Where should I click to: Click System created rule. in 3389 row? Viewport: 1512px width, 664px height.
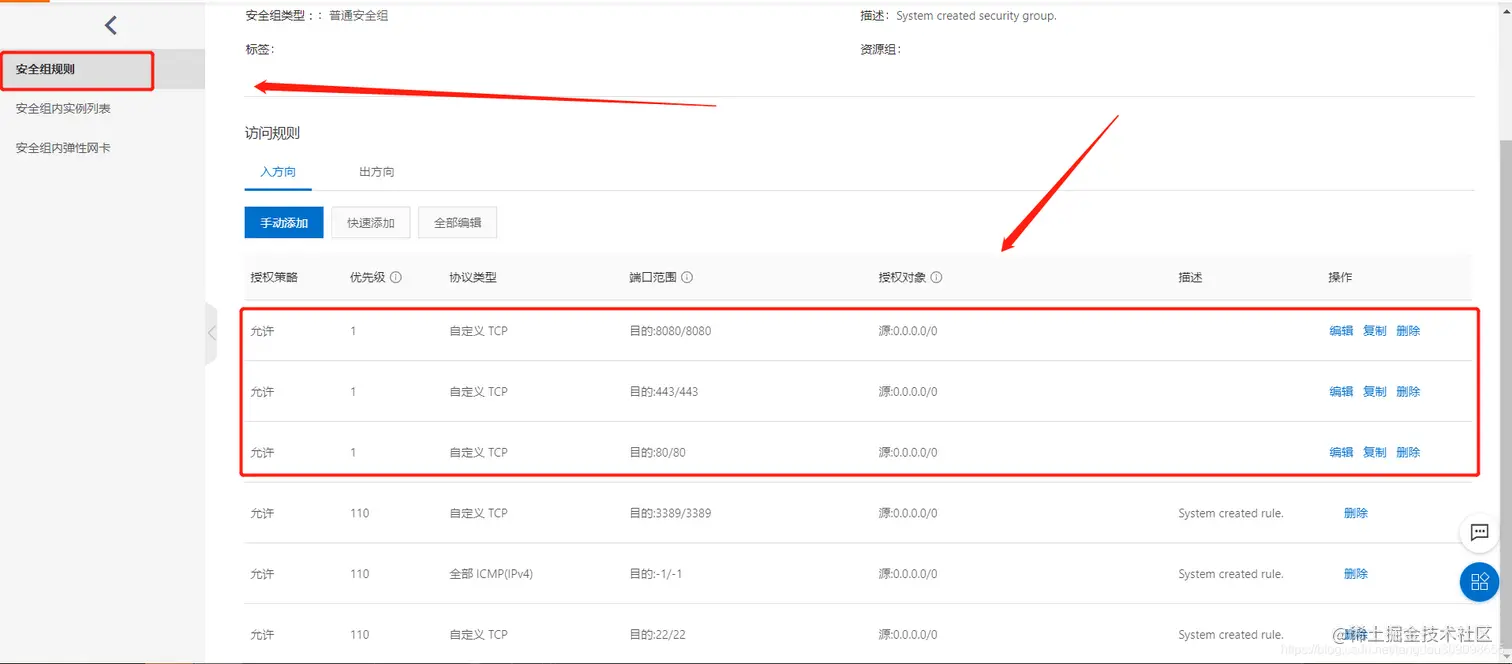1231,514
